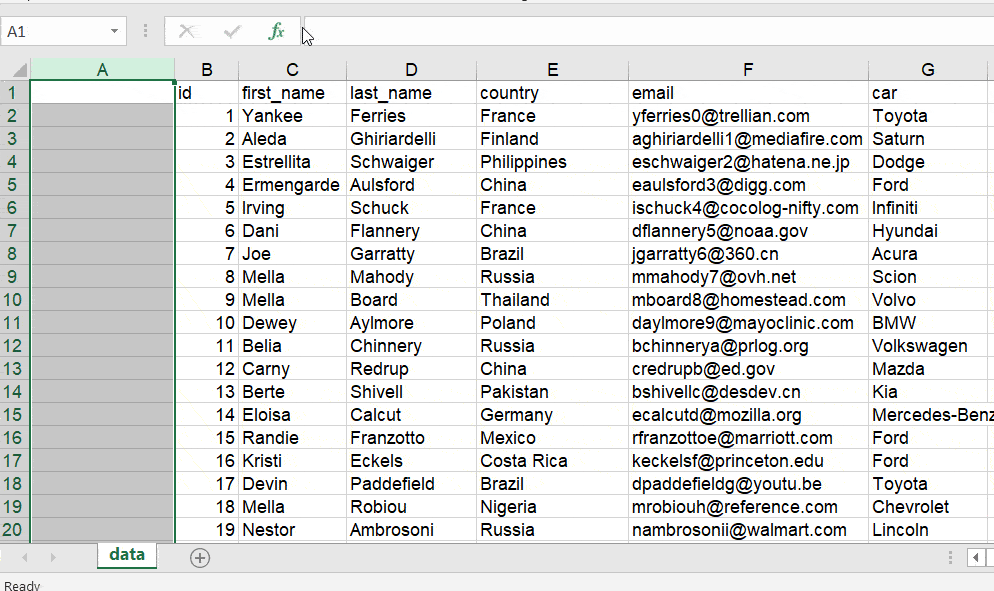
Task: Click cell containing 'Pakistan'
Action: point(553,392)
